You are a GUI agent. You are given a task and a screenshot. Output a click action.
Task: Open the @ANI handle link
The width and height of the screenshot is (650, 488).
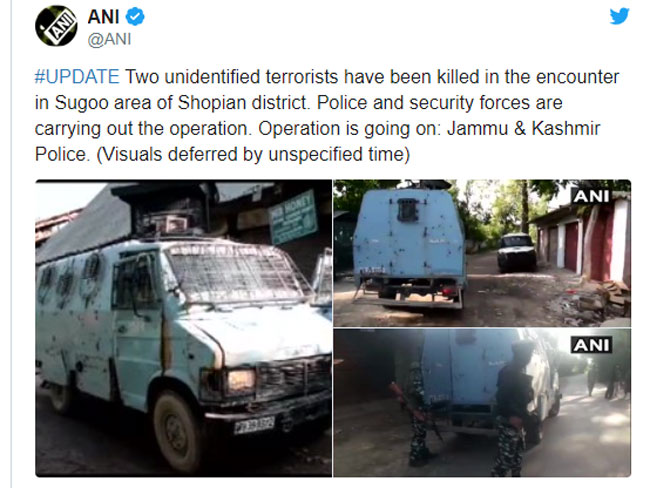click(109, 39)
